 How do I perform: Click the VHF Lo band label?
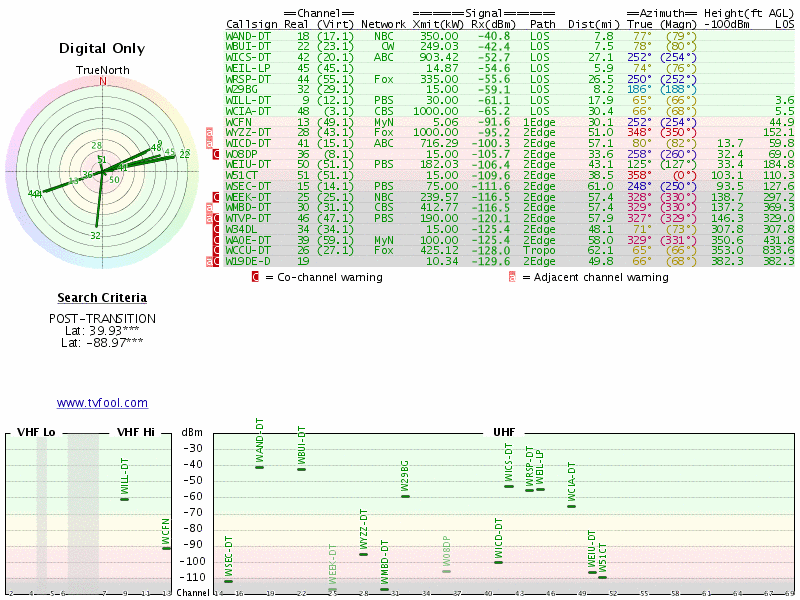coord(36,432)
